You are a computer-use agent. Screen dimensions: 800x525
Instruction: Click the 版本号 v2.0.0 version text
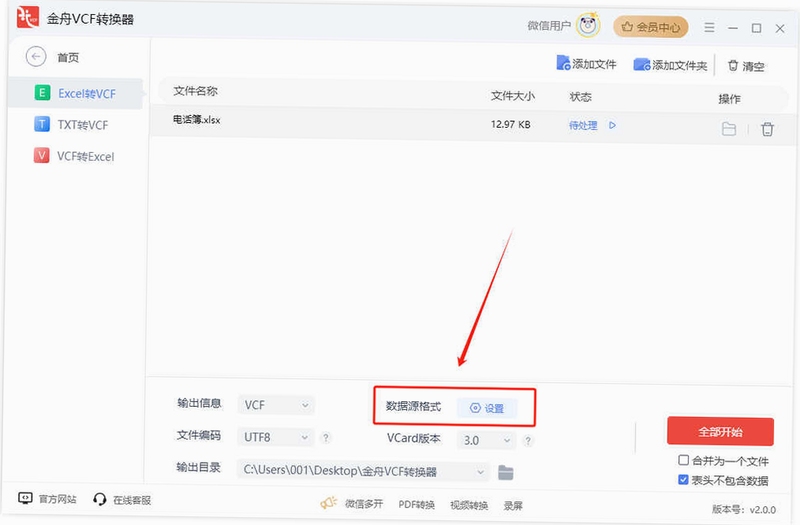[744, 509]
